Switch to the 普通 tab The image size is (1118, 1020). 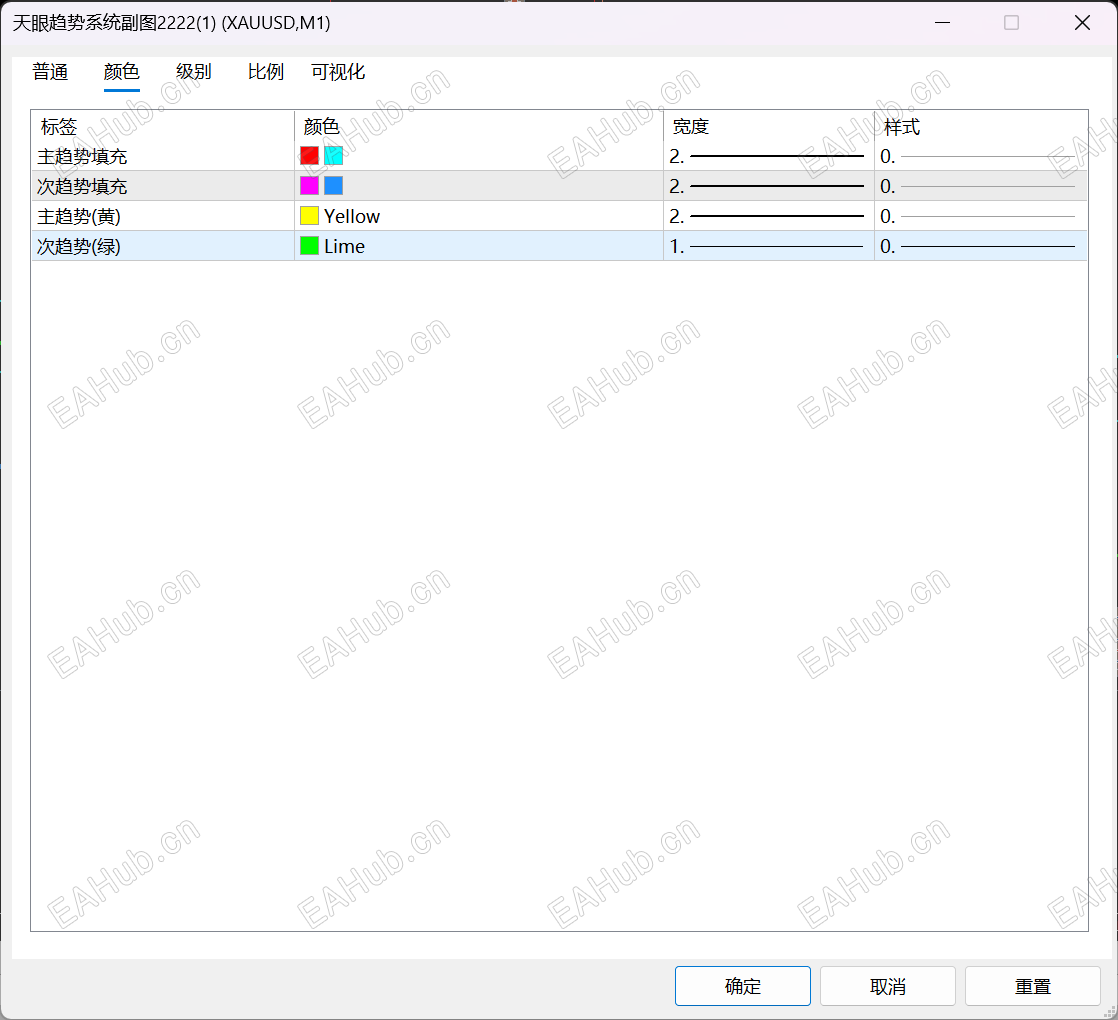coord(50,72)
